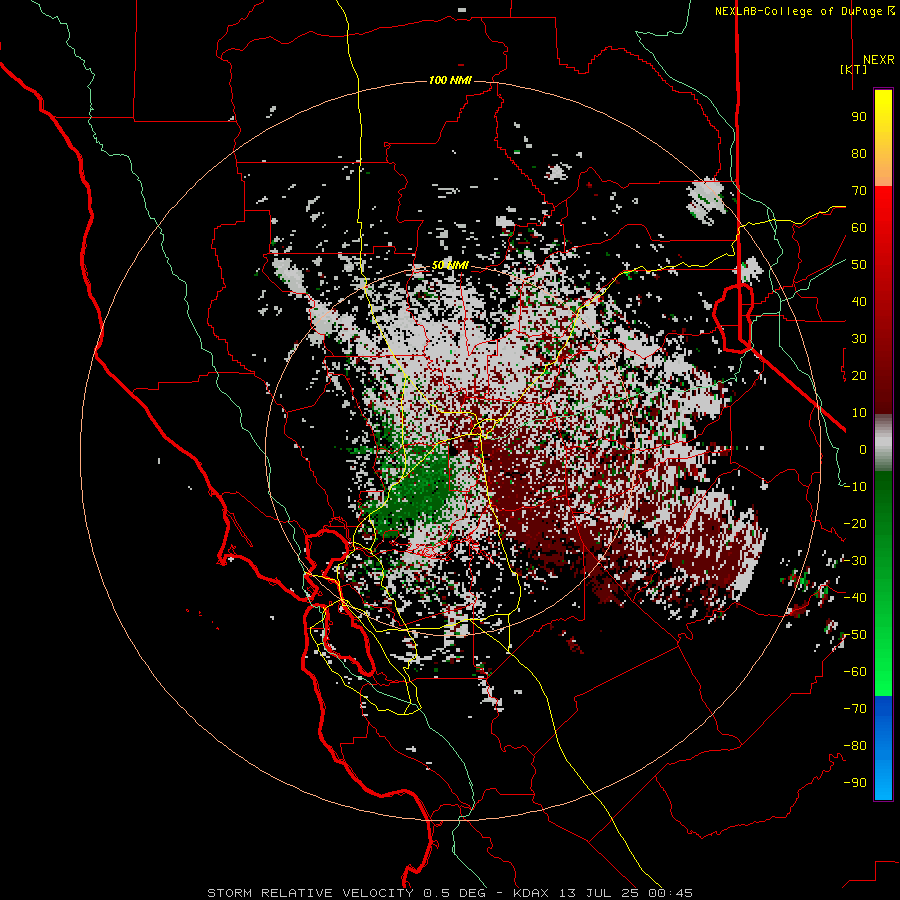
Task: Click the -20 value on velocity scale
Action: pos(855,523)
